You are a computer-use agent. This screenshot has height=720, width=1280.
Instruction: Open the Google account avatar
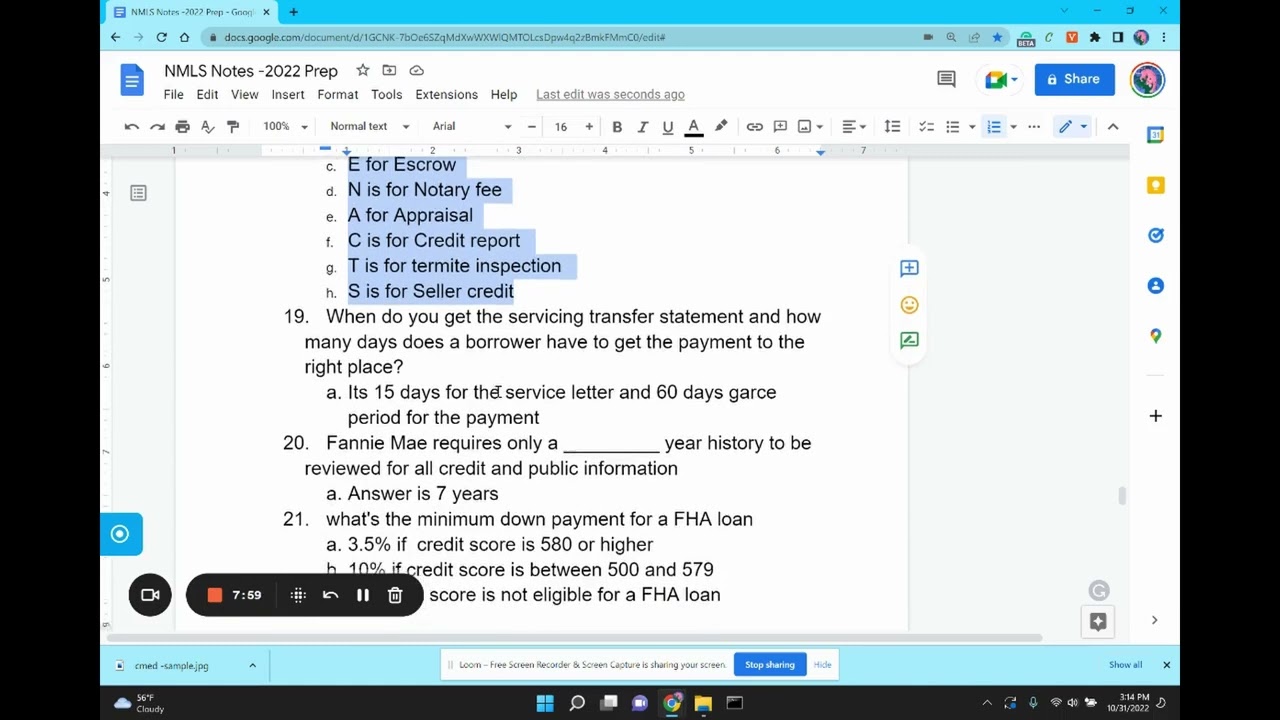coord(1147,80)
